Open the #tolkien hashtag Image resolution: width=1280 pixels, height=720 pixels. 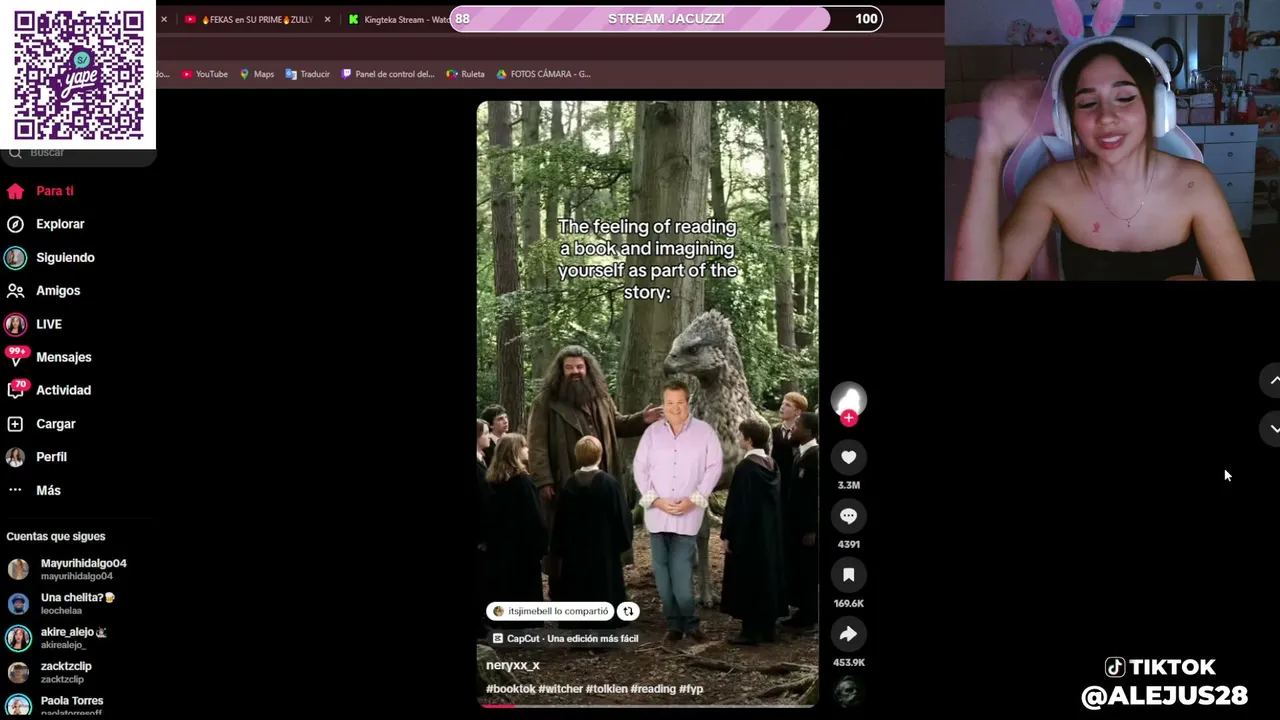pos(607,689)
